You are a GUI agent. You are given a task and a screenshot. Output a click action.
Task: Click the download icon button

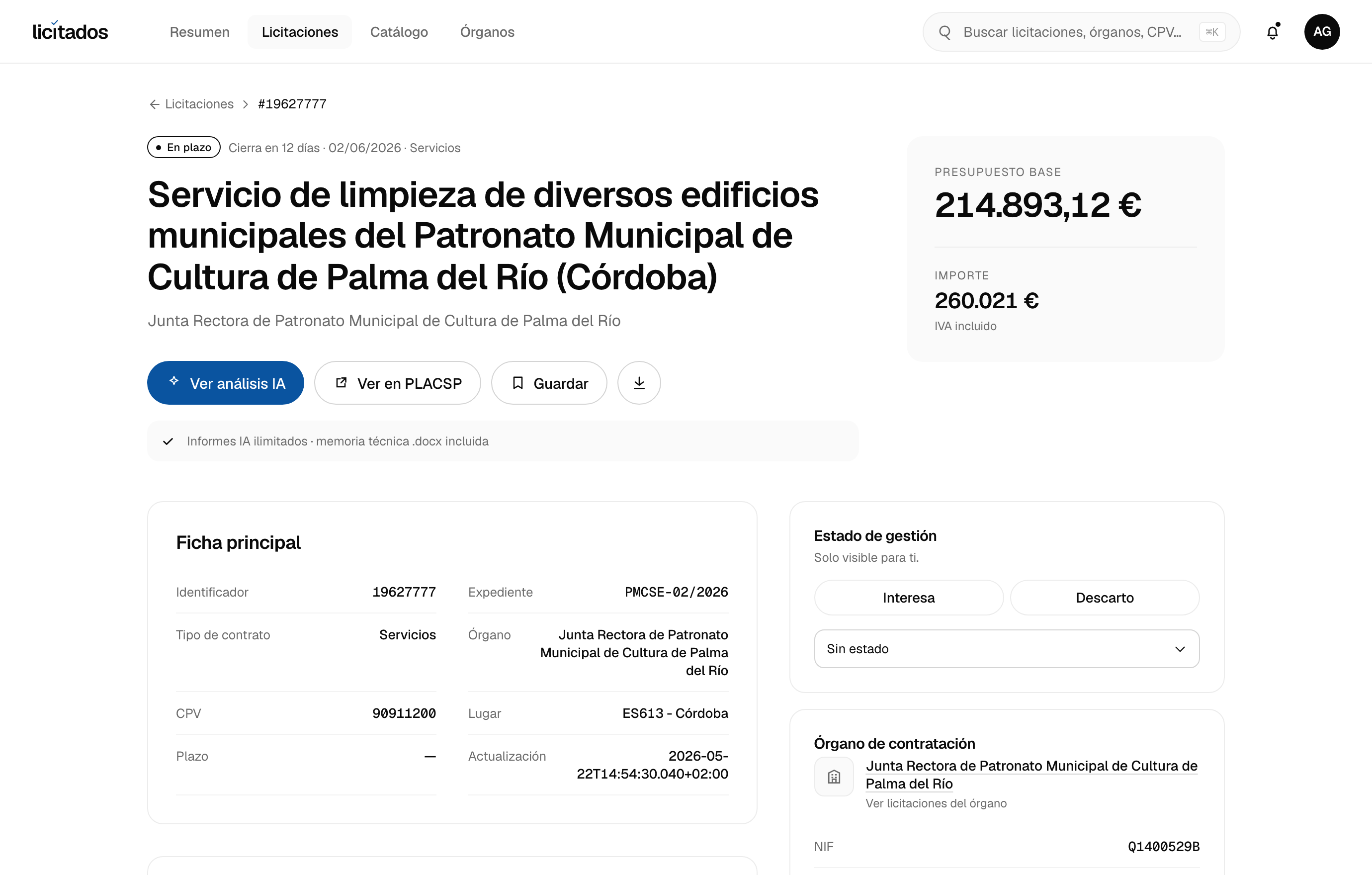[639, 383]
